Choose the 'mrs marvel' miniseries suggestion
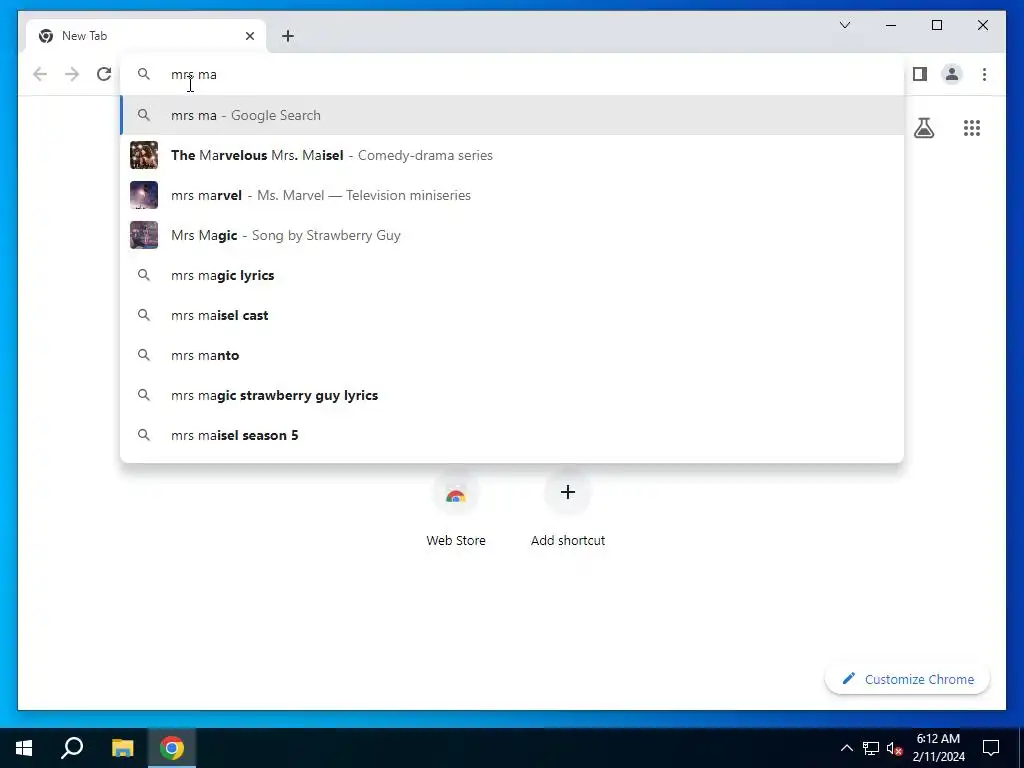The width and height of the screenshot is (1024, 768). pyautogui.click(x=512, y=195)
